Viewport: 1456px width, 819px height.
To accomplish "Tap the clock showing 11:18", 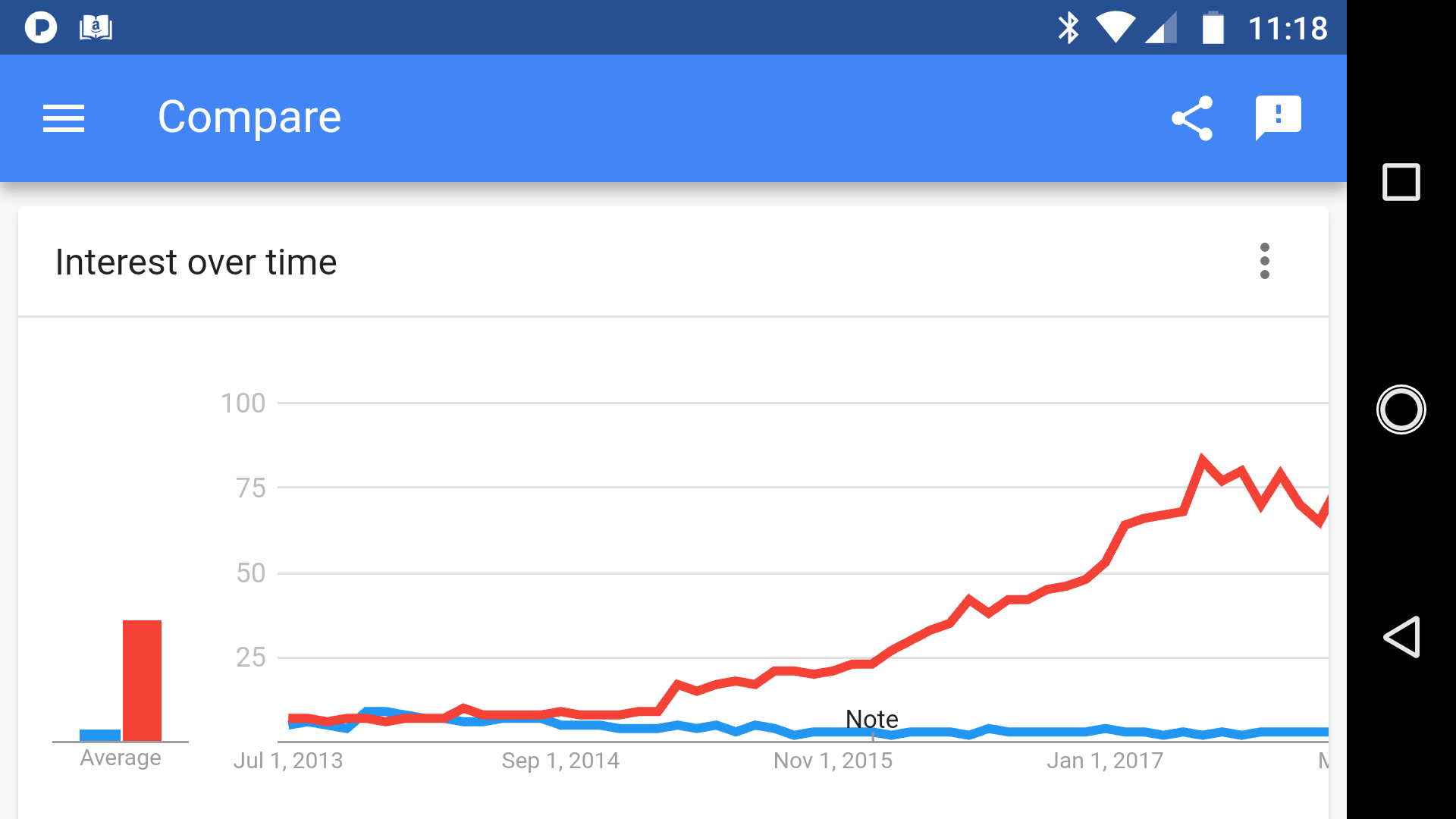I will (1288, 29).
